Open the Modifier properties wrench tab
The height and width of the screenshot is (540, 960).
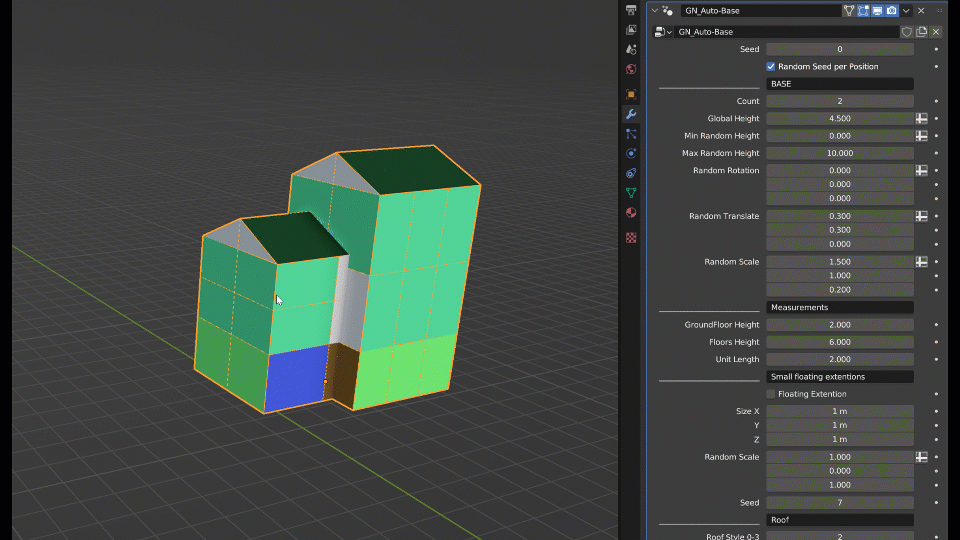click(631, 114)
